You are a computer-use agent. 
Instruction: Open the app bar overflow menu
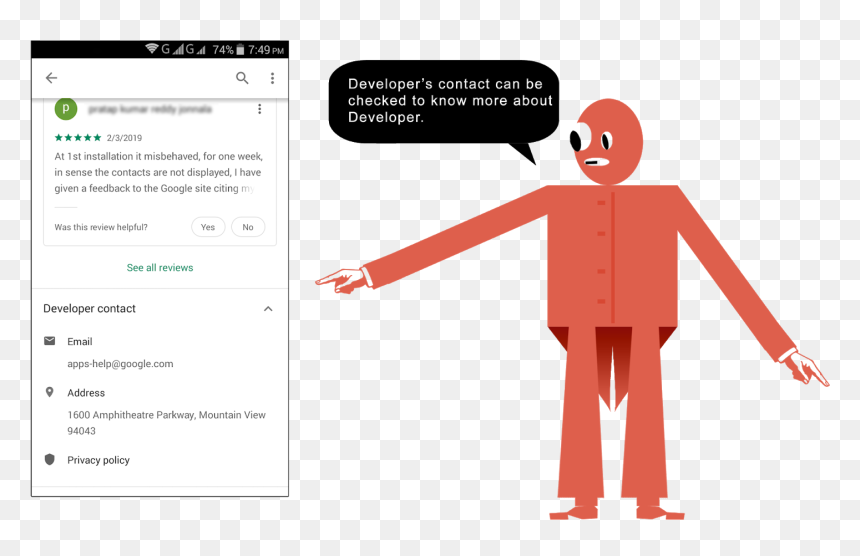coord(272,78)
